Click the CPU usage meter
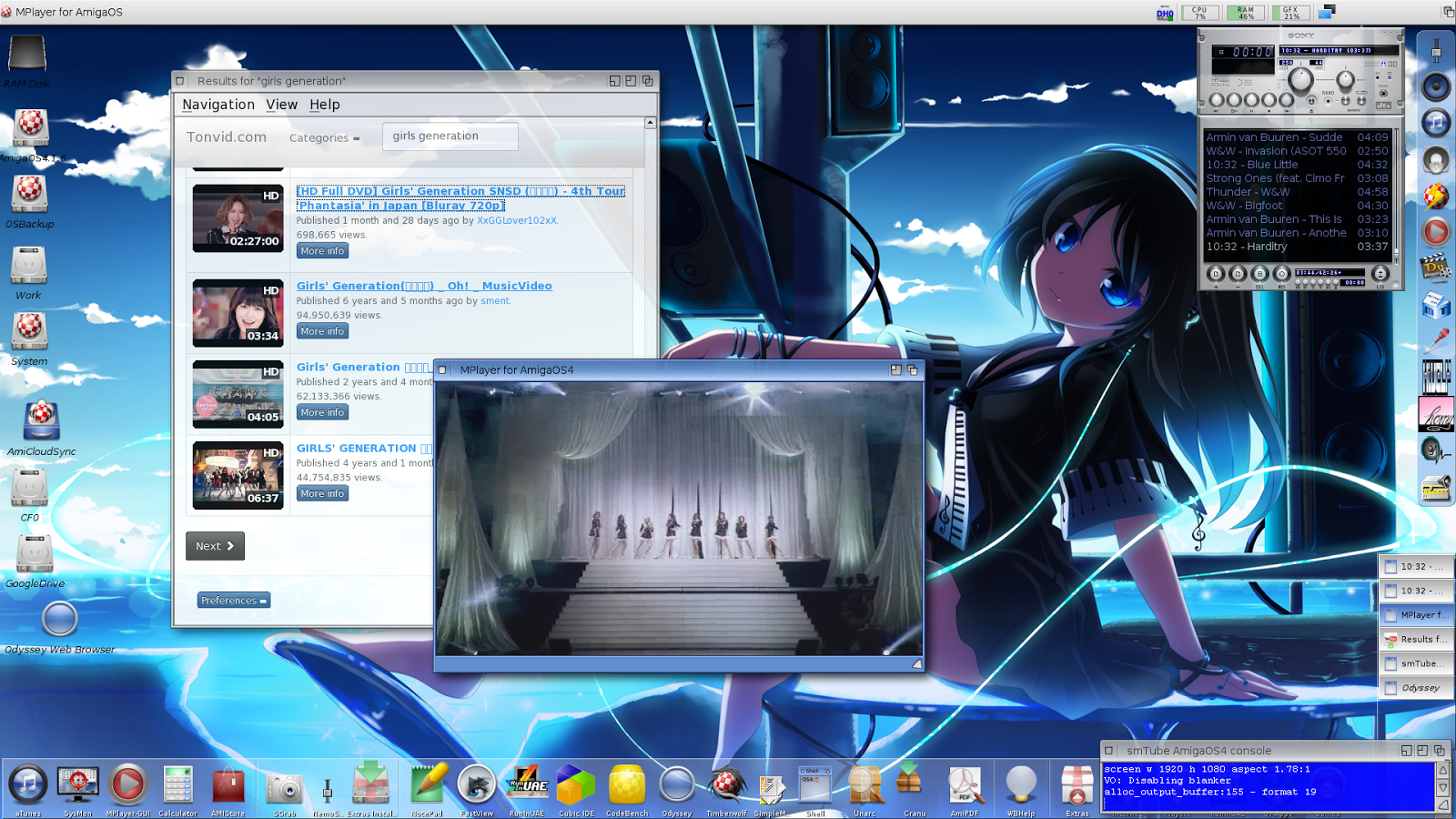 (1199, 13)
